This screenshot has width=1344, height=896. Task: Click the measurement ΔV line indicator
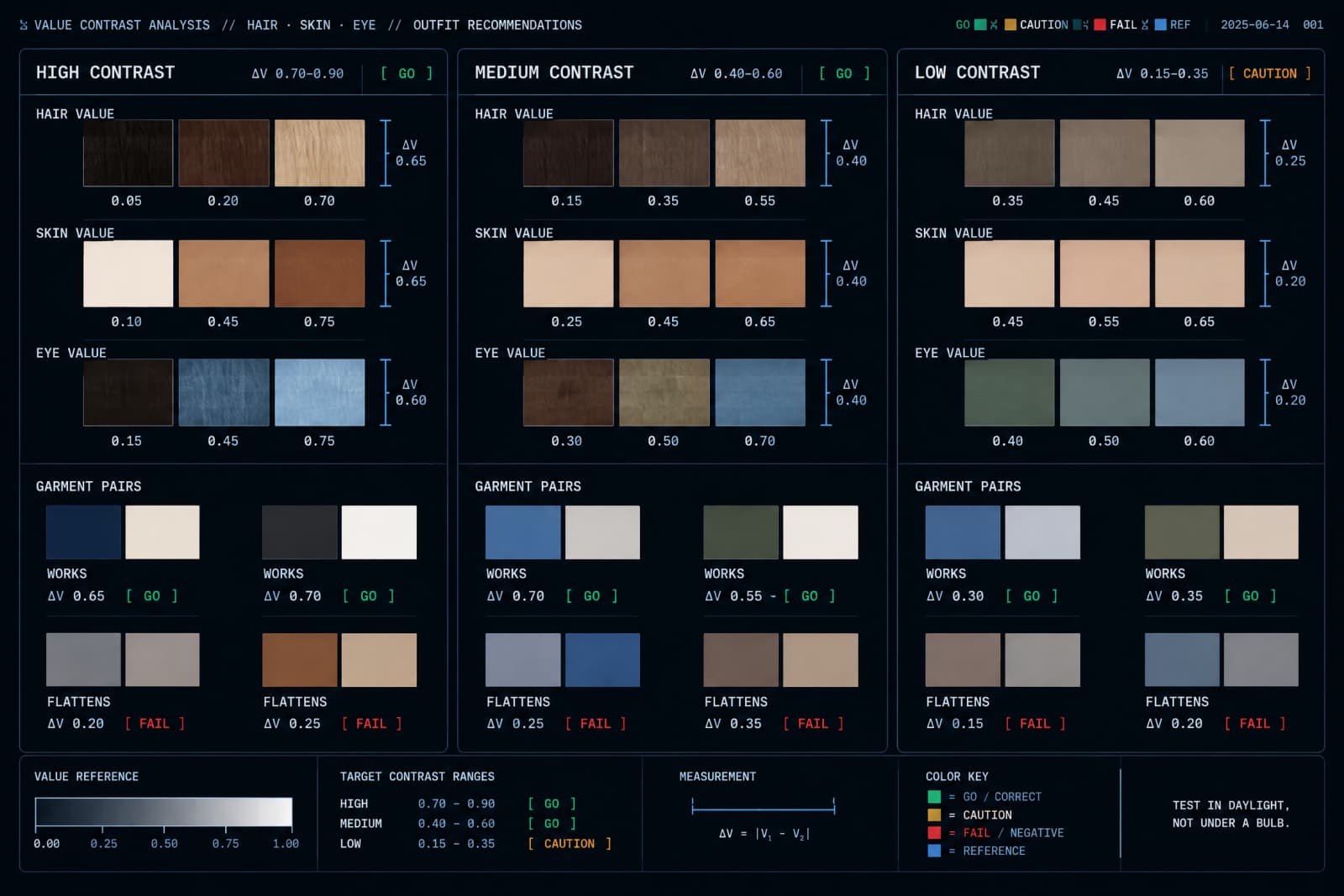(x=763, y=808)
